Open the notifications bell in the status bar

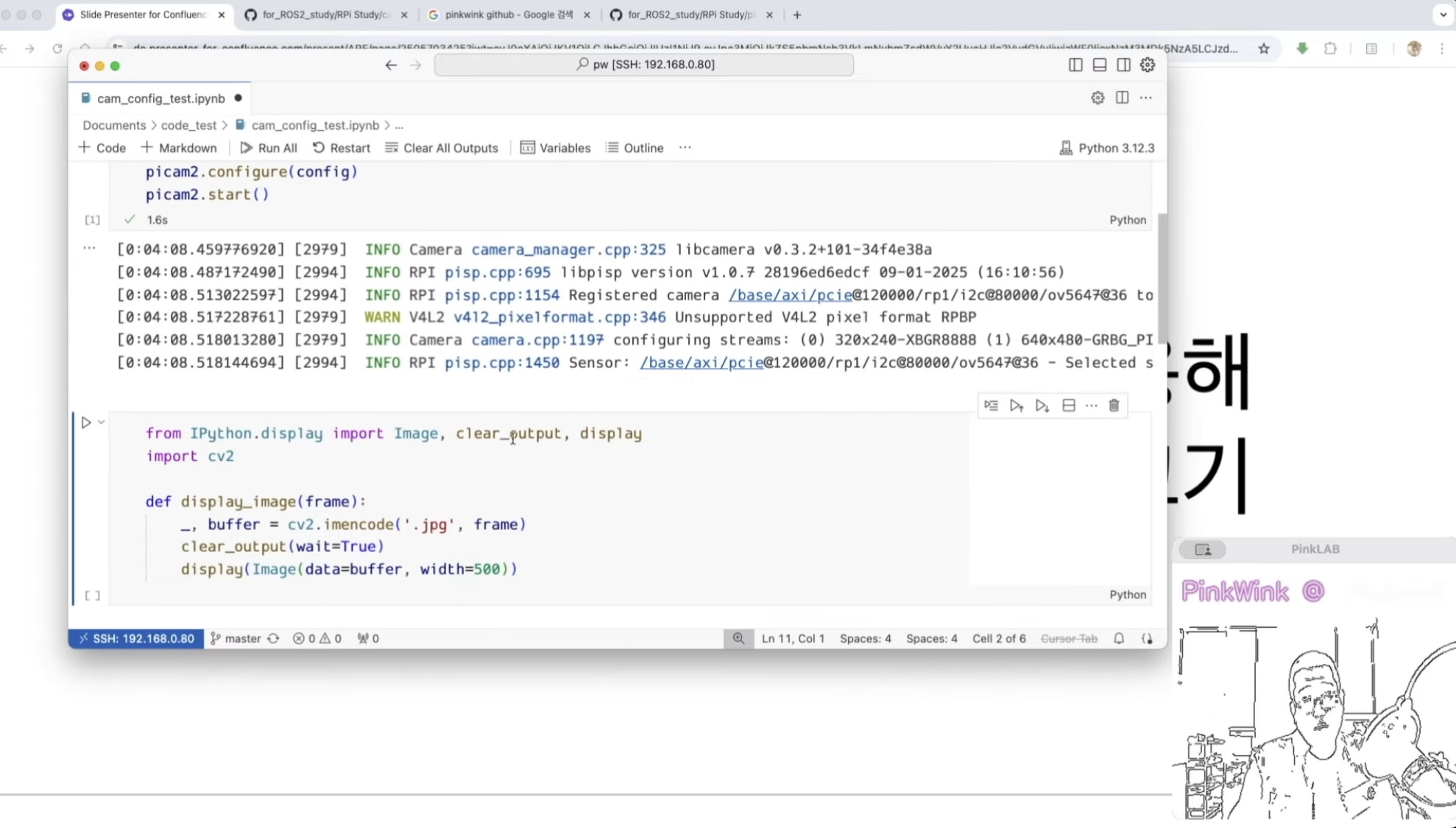pos(1118,638)
